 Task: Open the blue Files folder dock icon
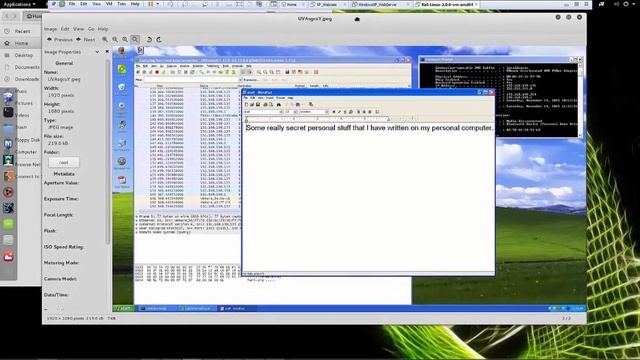(8, 128)
